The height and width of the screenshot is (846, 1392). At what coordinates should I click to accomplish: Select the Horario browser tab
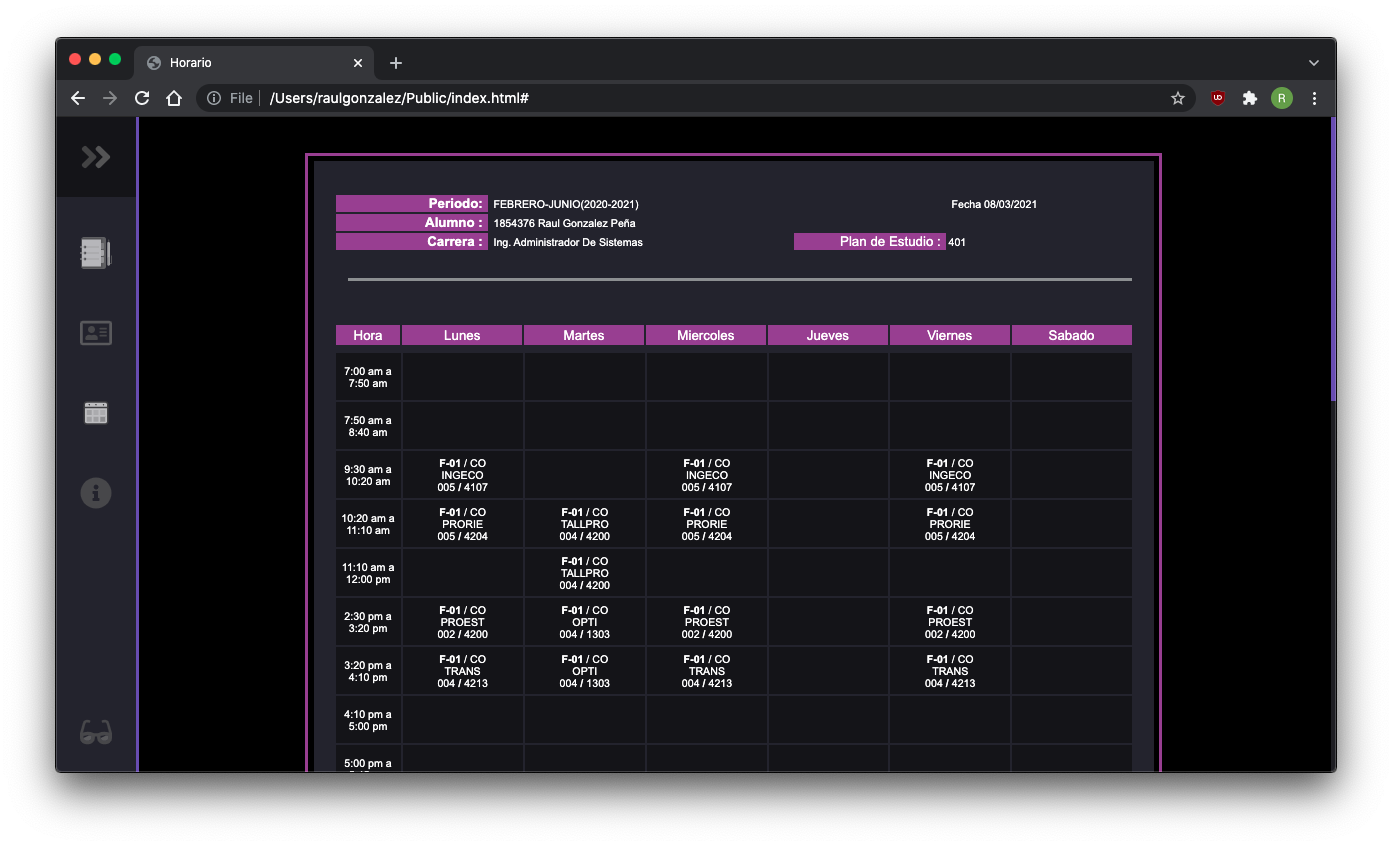(254, 63)
